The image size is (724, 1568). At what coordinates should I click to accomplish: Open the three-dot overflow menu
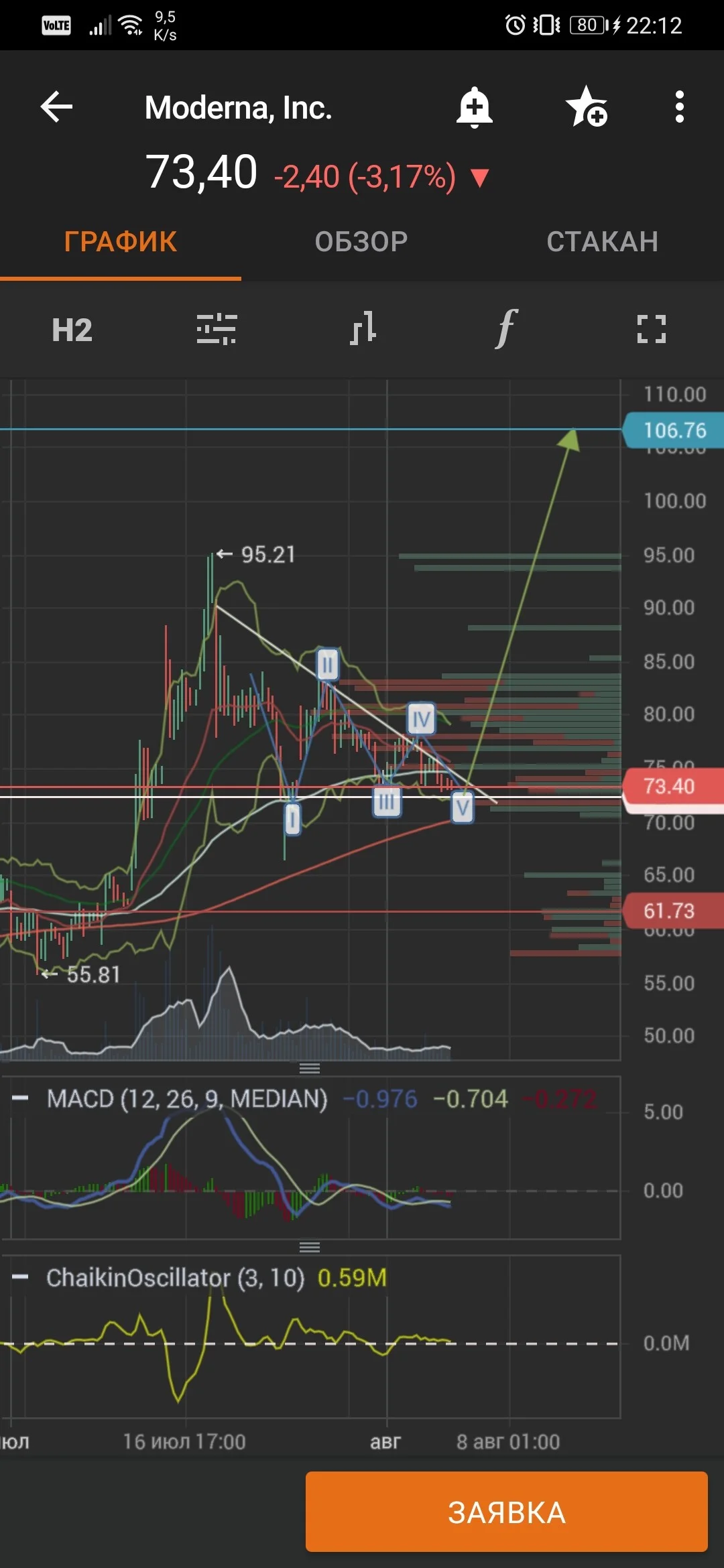679,107
